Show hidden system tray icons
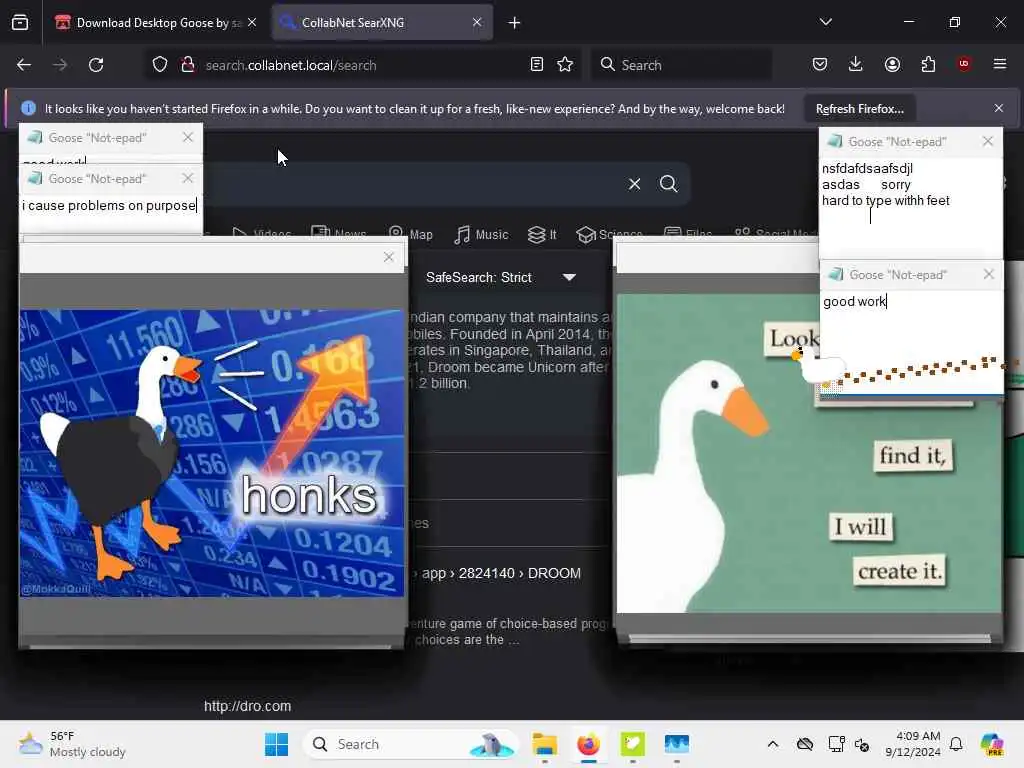 tap(773, 744)
